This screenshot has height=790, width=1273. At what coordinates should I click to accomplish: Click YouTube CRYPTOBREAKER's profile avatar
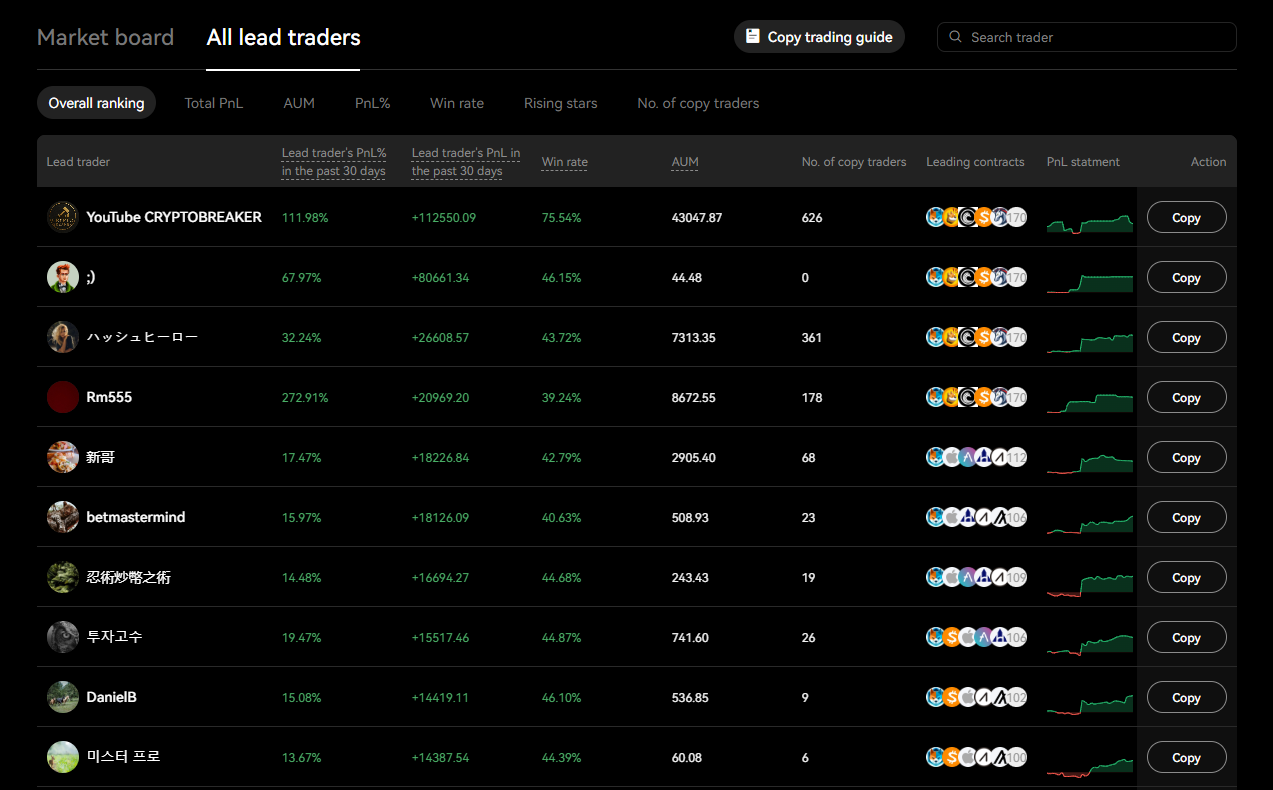(62, 217)
